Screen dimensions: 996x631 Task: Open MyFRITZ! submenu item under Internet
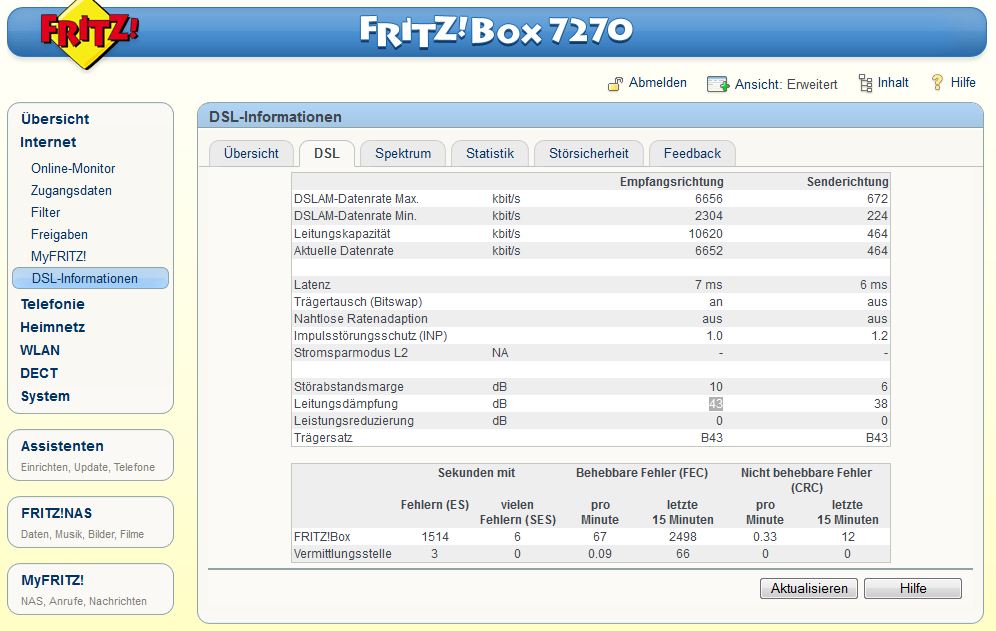58,256
